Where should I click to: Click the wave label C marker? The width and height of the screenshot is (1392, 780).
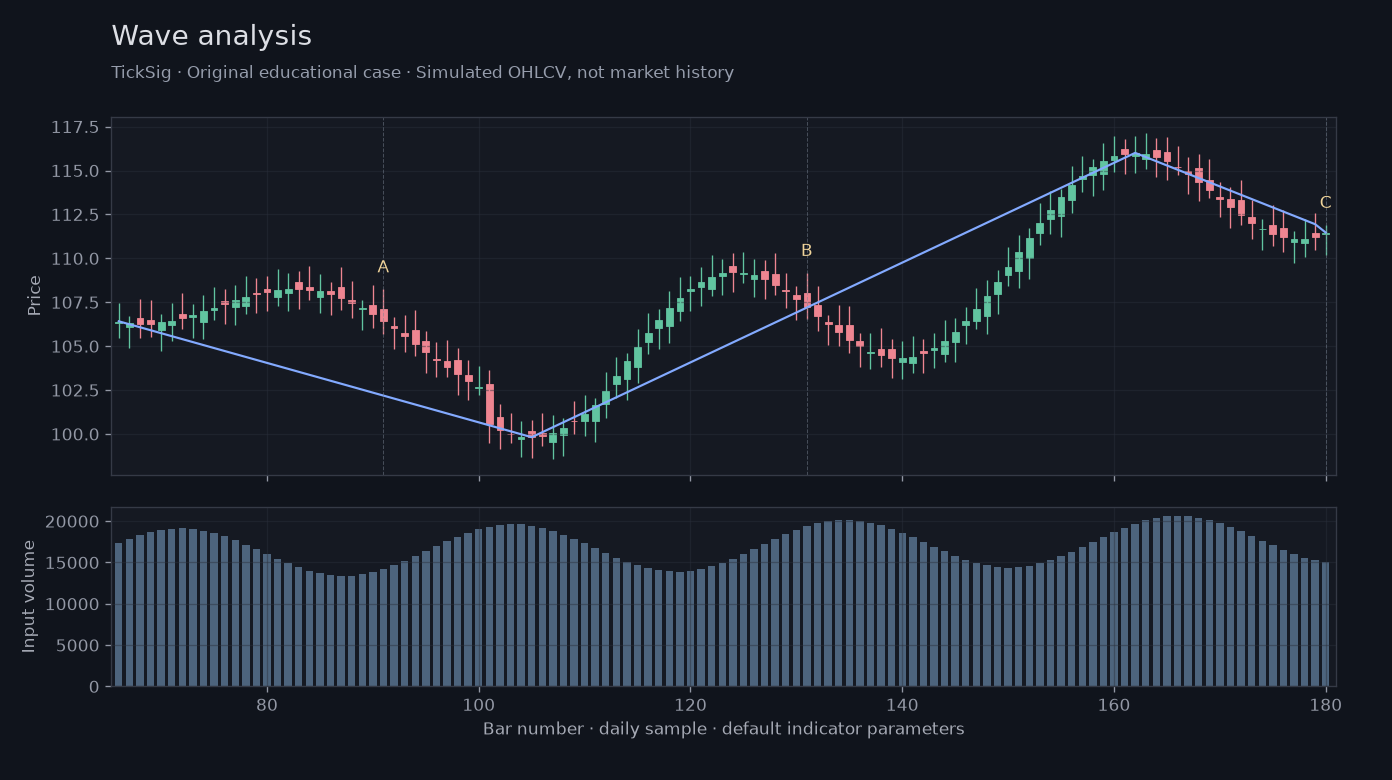pos(1326,203)
